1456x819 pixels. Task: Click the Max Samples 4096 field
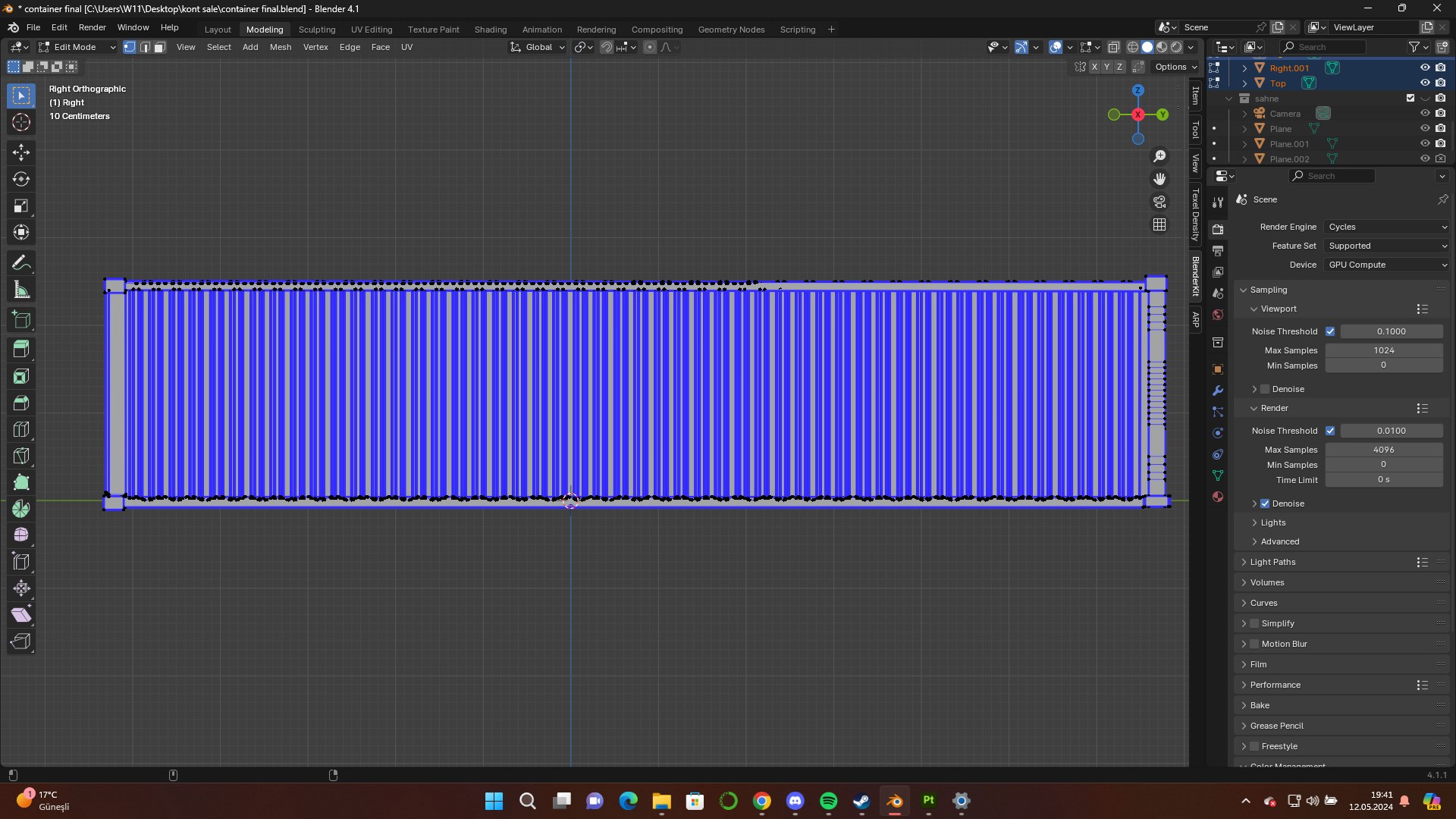pyautogui.click(x=1383, y=450)
